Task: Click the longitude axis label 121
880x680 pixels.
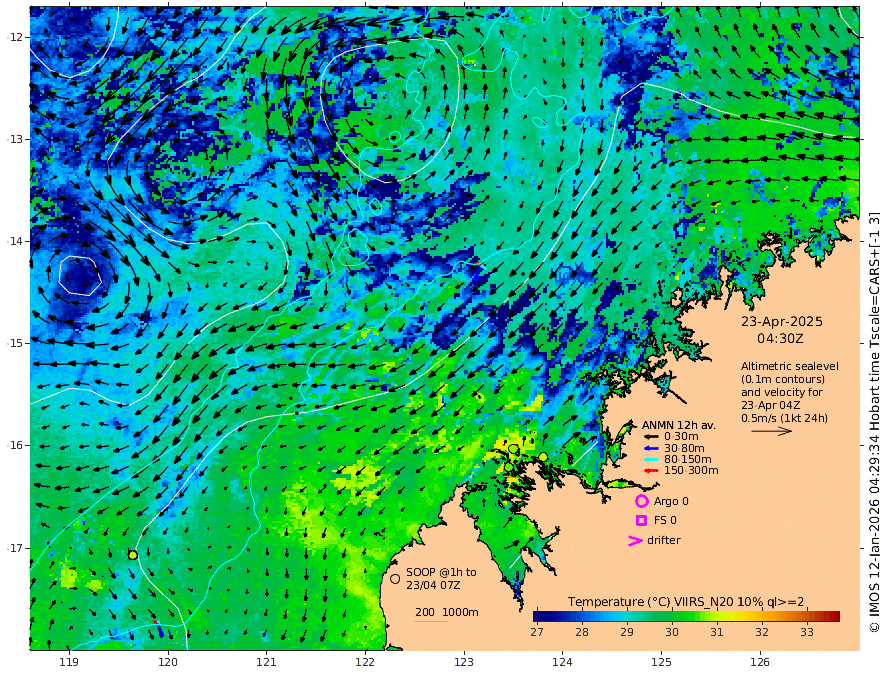Action: tap(267, 662)
